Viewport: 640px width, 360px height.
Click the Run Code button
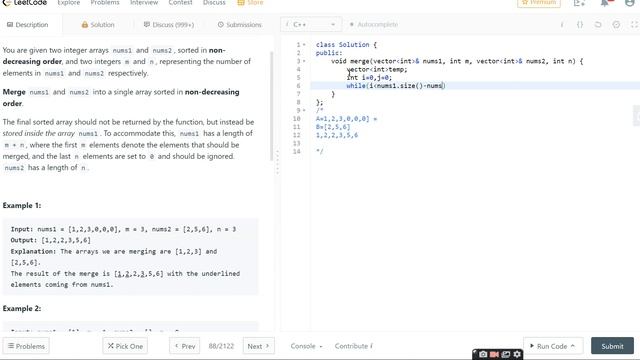[x=553, y=346]
